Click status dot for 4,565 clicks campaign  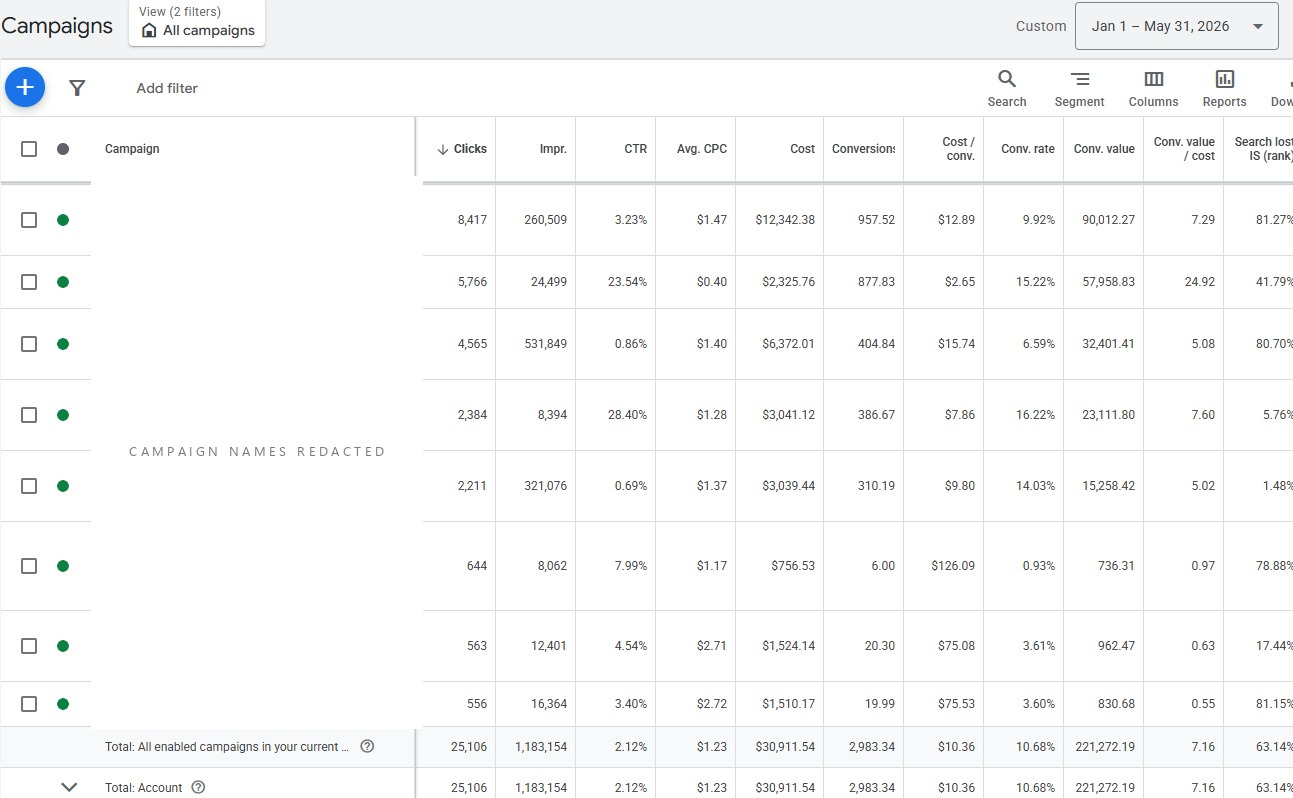[63, 344]
